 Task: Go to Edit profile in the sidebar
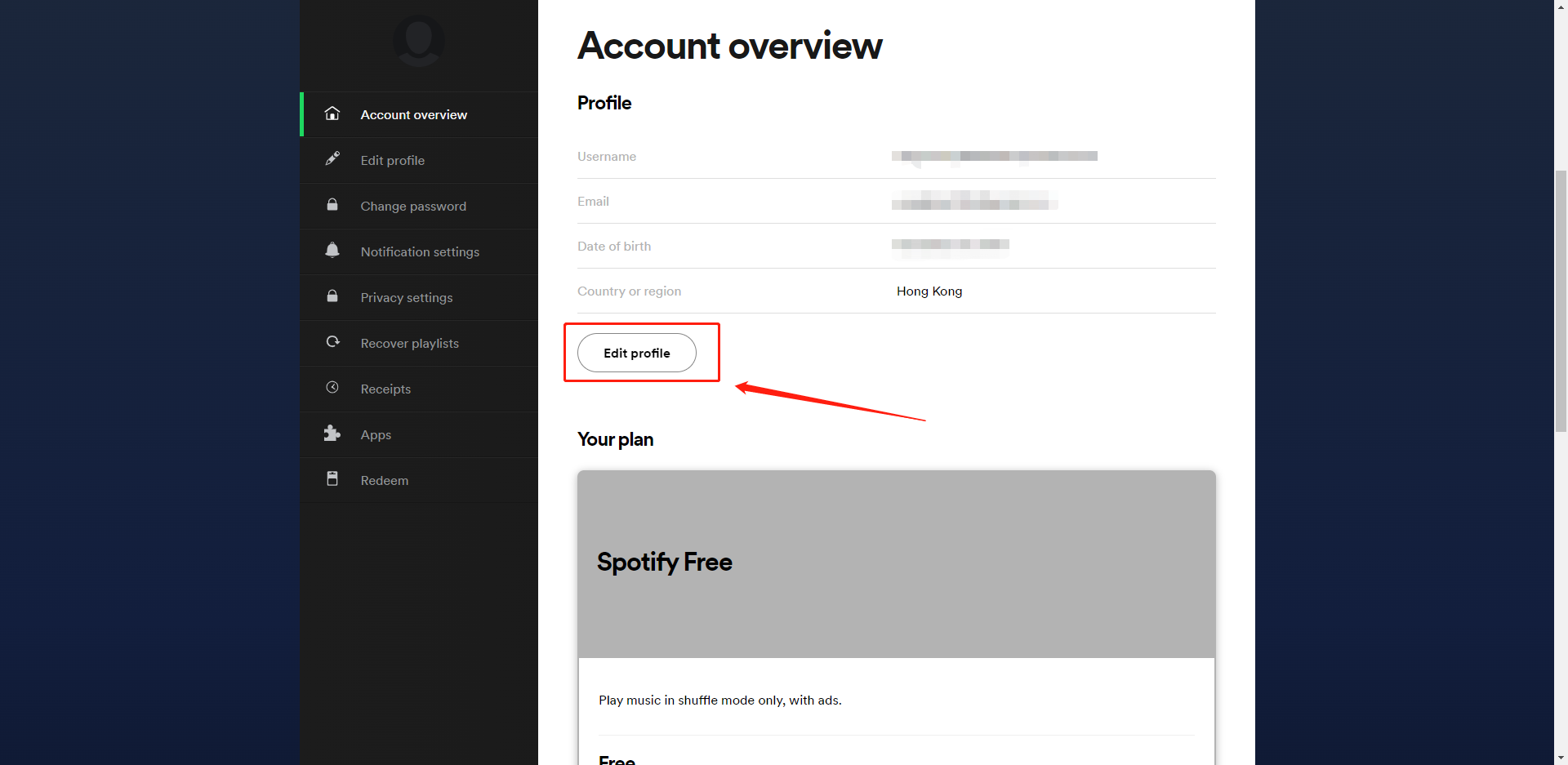(419, 160)
